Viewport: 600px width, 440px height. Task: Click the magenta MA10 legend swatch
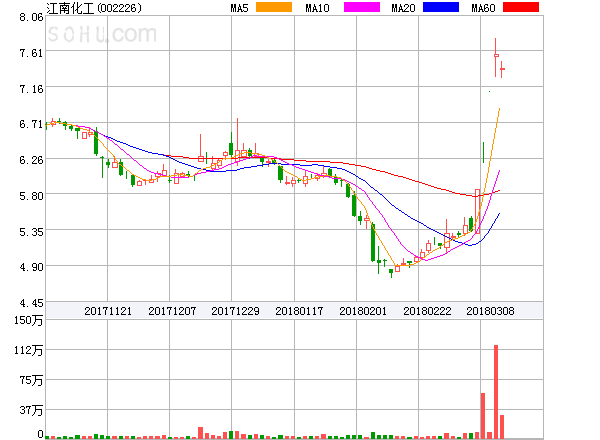pos(362,7)
